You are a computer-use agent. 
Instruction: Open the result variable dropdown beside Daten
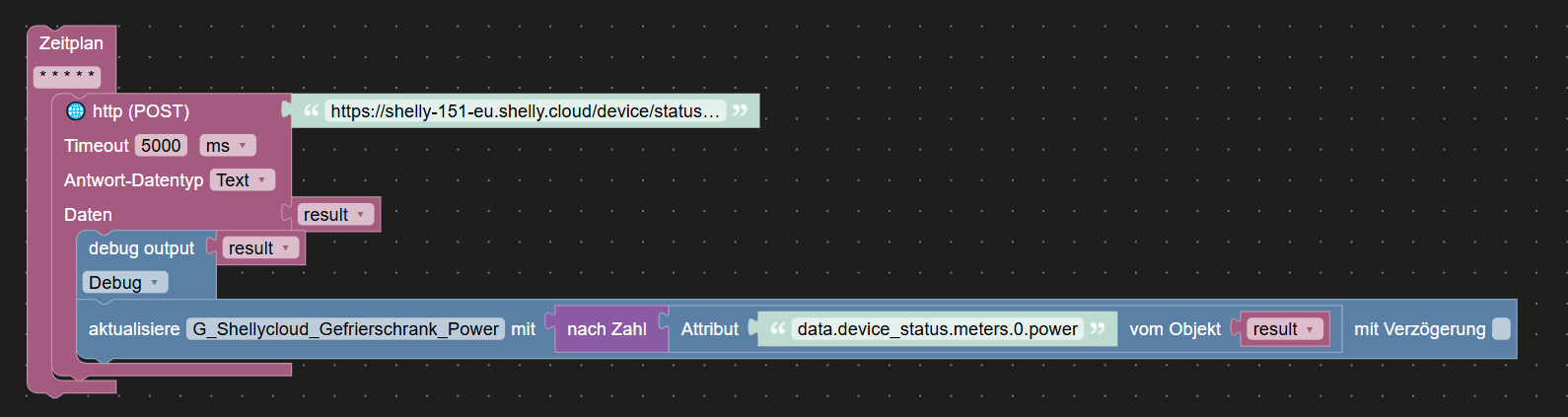point(335,215)
